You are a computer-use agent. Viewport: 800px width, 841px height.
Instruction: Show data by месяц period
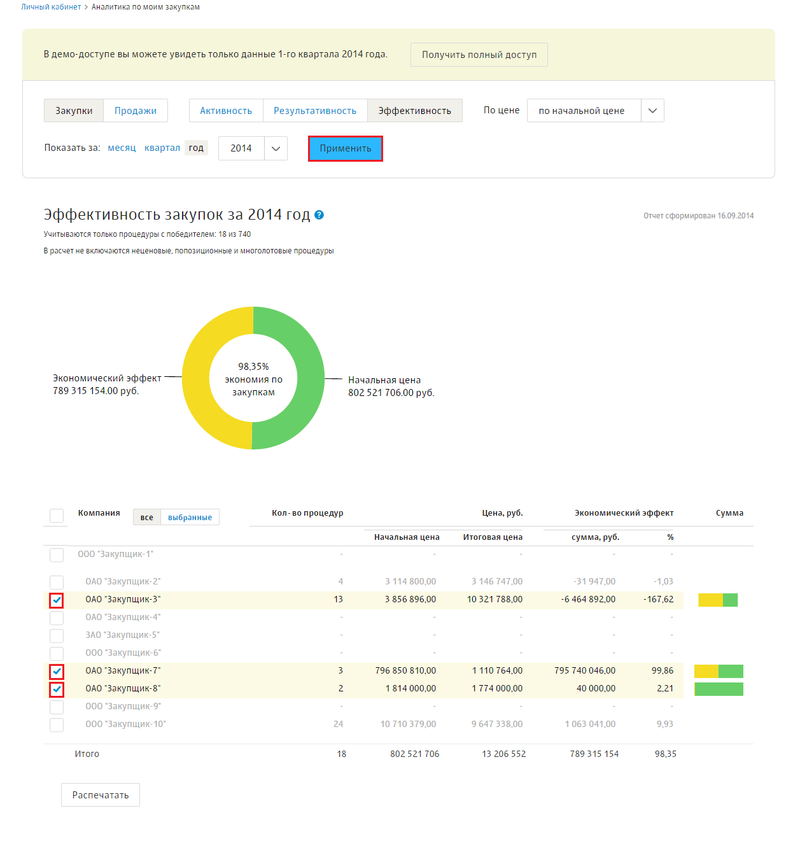(122, 148)
